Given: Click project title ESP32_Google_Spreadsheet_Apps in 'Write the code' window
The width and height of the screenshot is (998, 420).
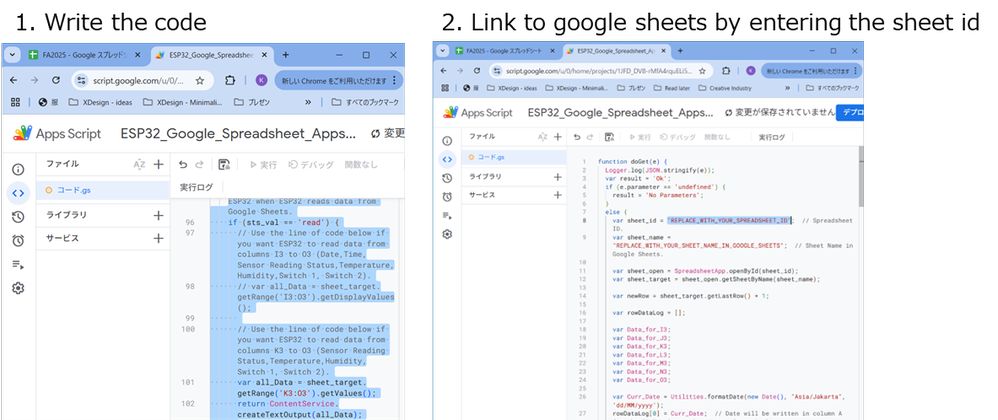Looking at the screenshot, I should pos(238,134).
